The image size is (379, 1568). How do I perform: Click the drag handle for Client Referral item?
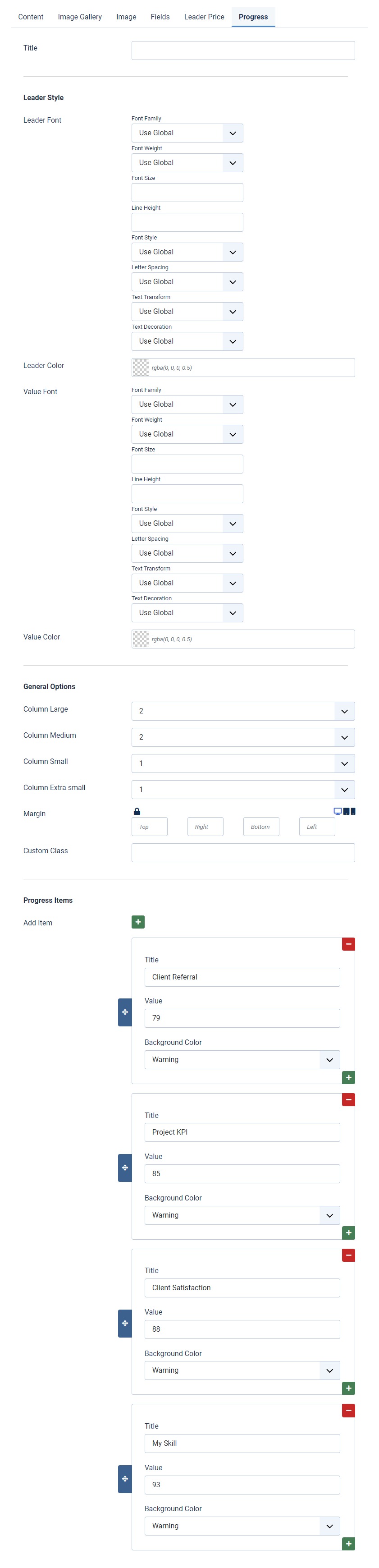point(125,1012)
